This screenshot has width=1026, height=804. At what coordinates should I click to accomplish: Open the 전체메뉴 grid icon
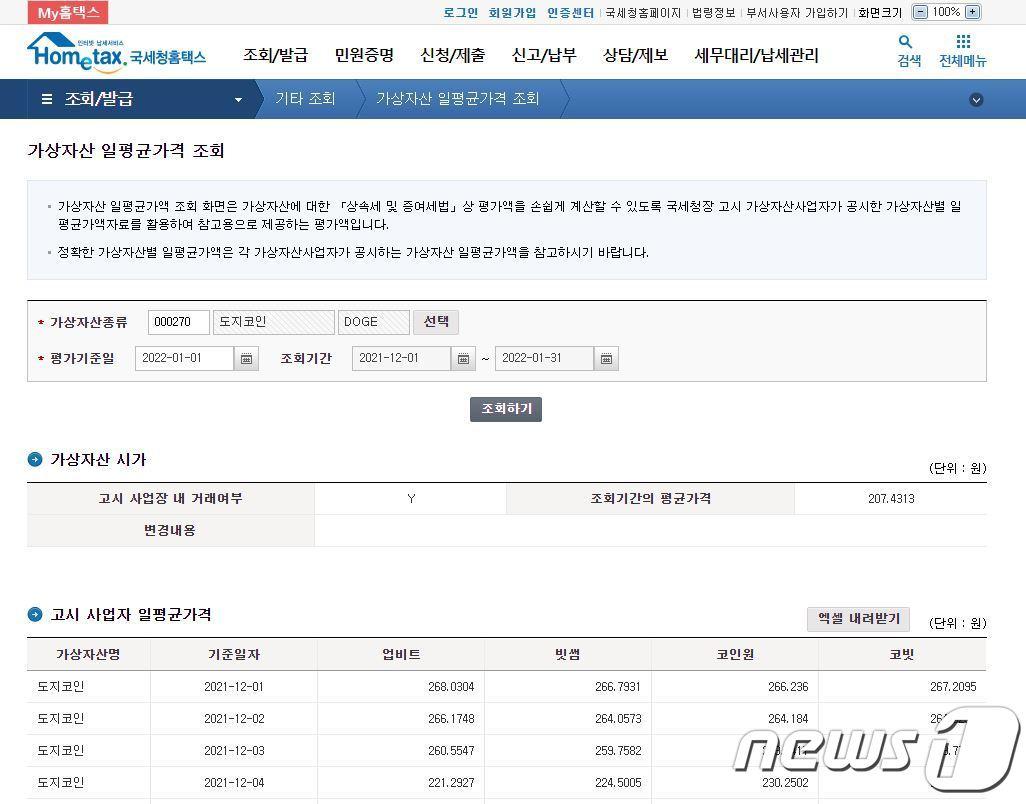coord(962,42)
